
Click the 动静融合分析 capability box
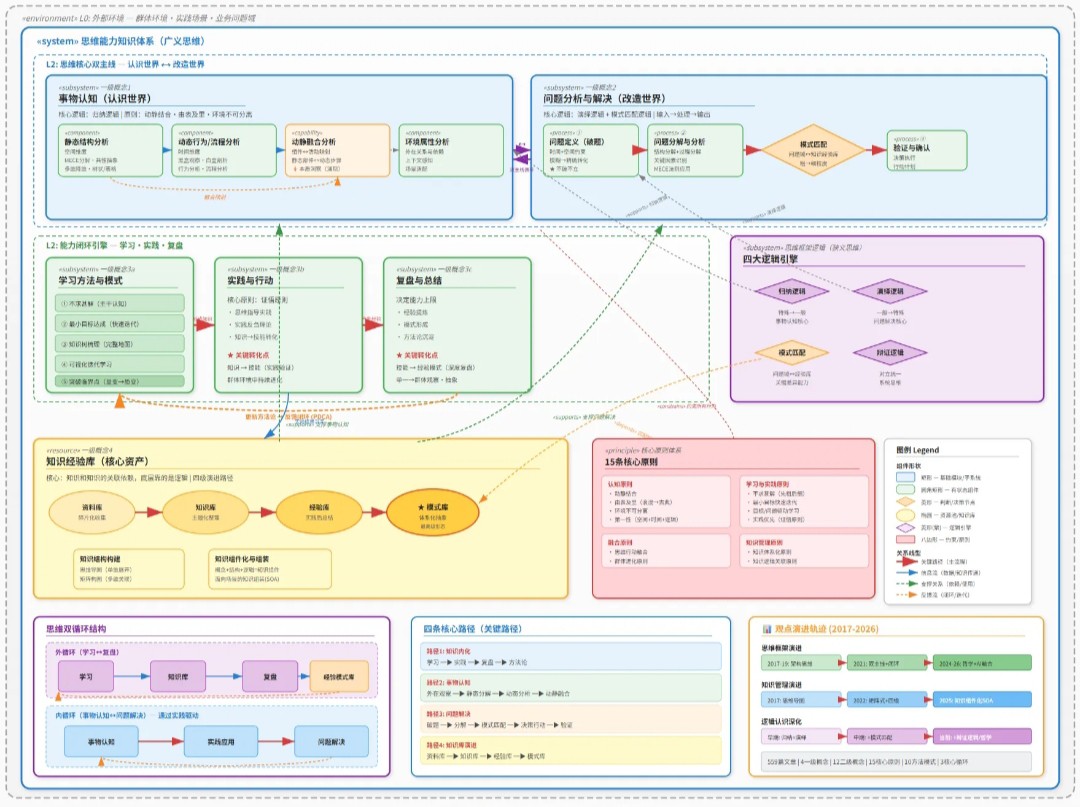click(338, 150)
